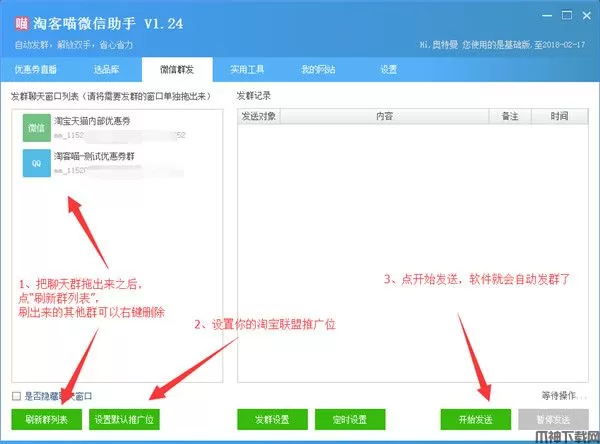Toggle the 是否隐藏聊天窗口 checkbox
This screenshot has height=444, width=600.
16,396
